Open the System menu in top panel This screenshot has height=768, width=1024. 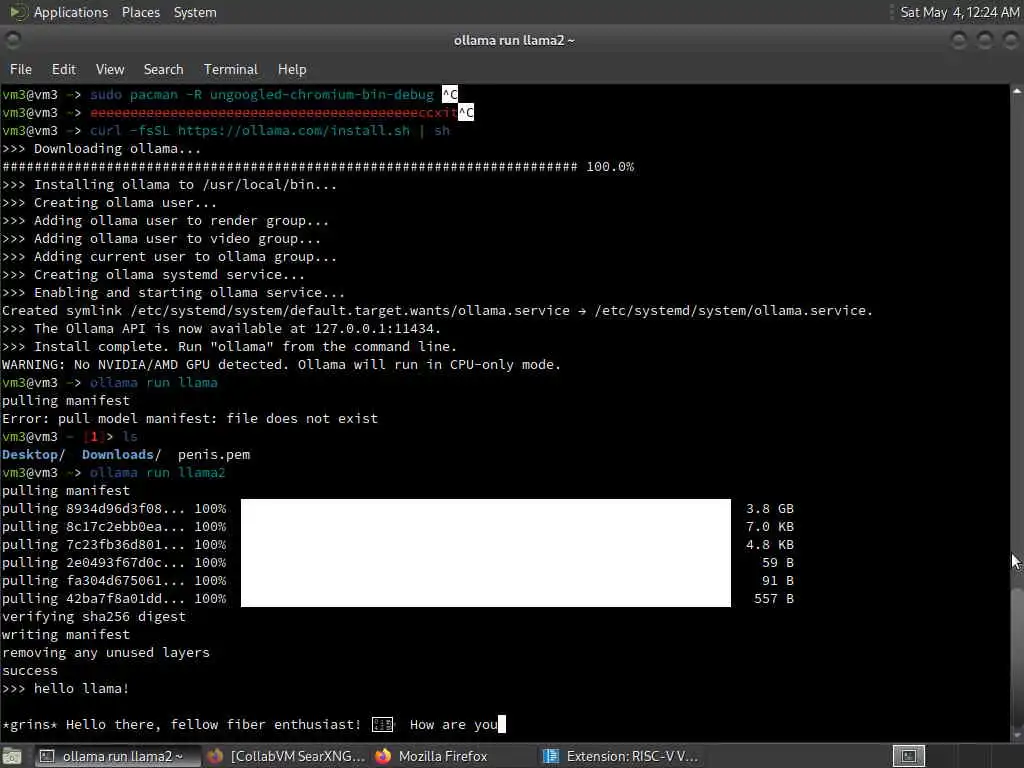click(x=195, y=12)
